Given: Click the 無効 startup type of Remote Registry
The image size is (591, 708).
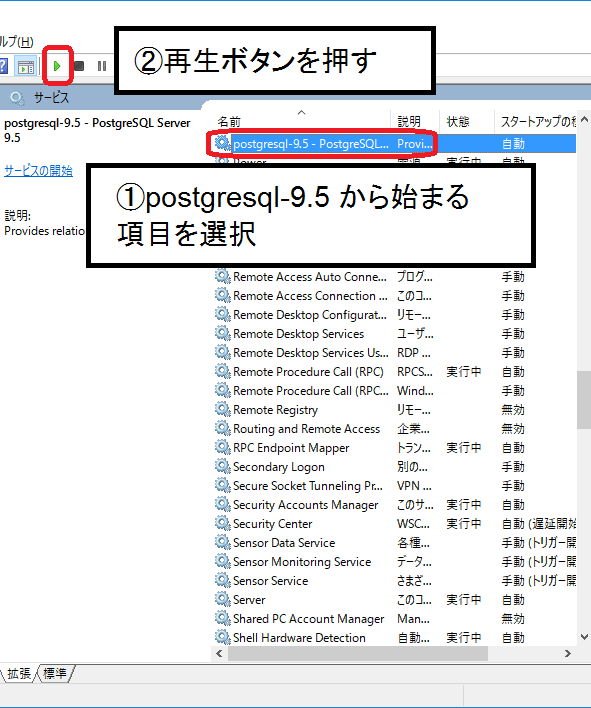Looking at the screenshot, I should pyautogui.click(x=513, y=410).
